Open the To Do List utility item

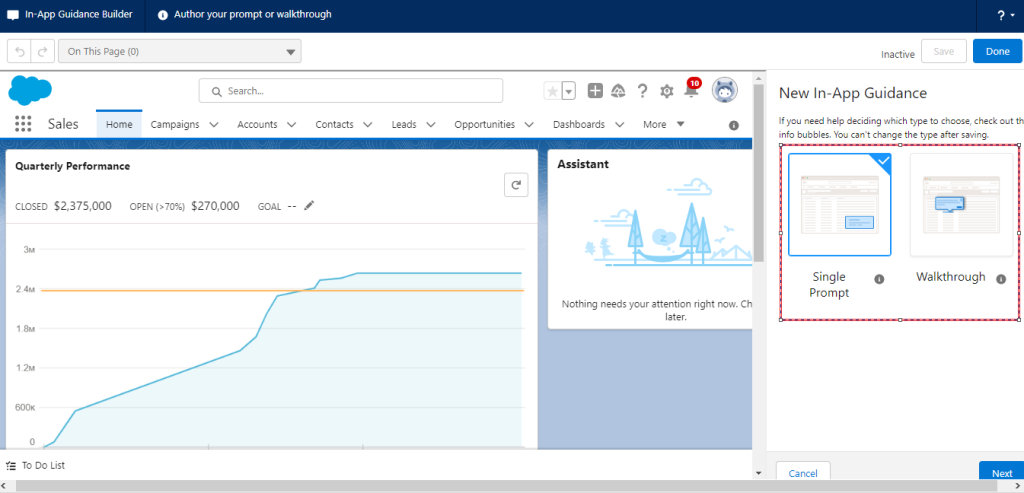(x=36, y=466)
